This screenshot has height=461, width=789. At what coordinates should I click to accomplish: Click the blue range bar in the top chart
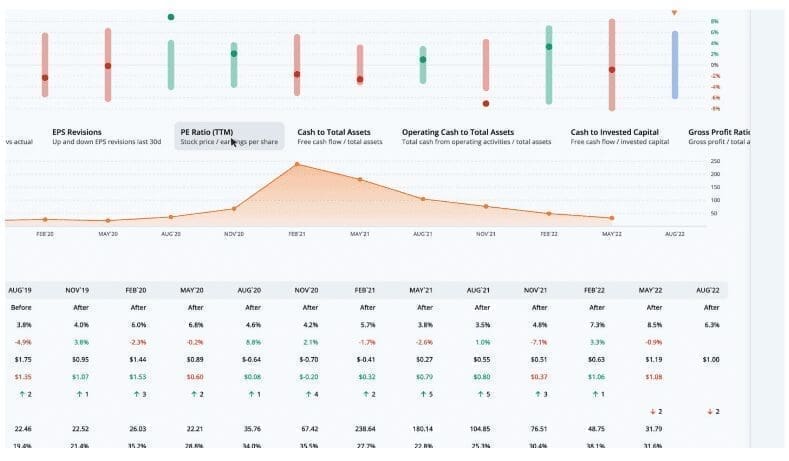coord(675,65)
